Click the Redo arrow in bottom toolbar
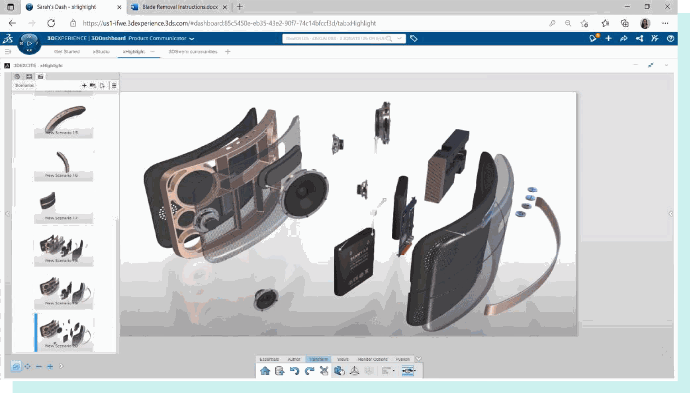690x394 pixels. point(309,371)
